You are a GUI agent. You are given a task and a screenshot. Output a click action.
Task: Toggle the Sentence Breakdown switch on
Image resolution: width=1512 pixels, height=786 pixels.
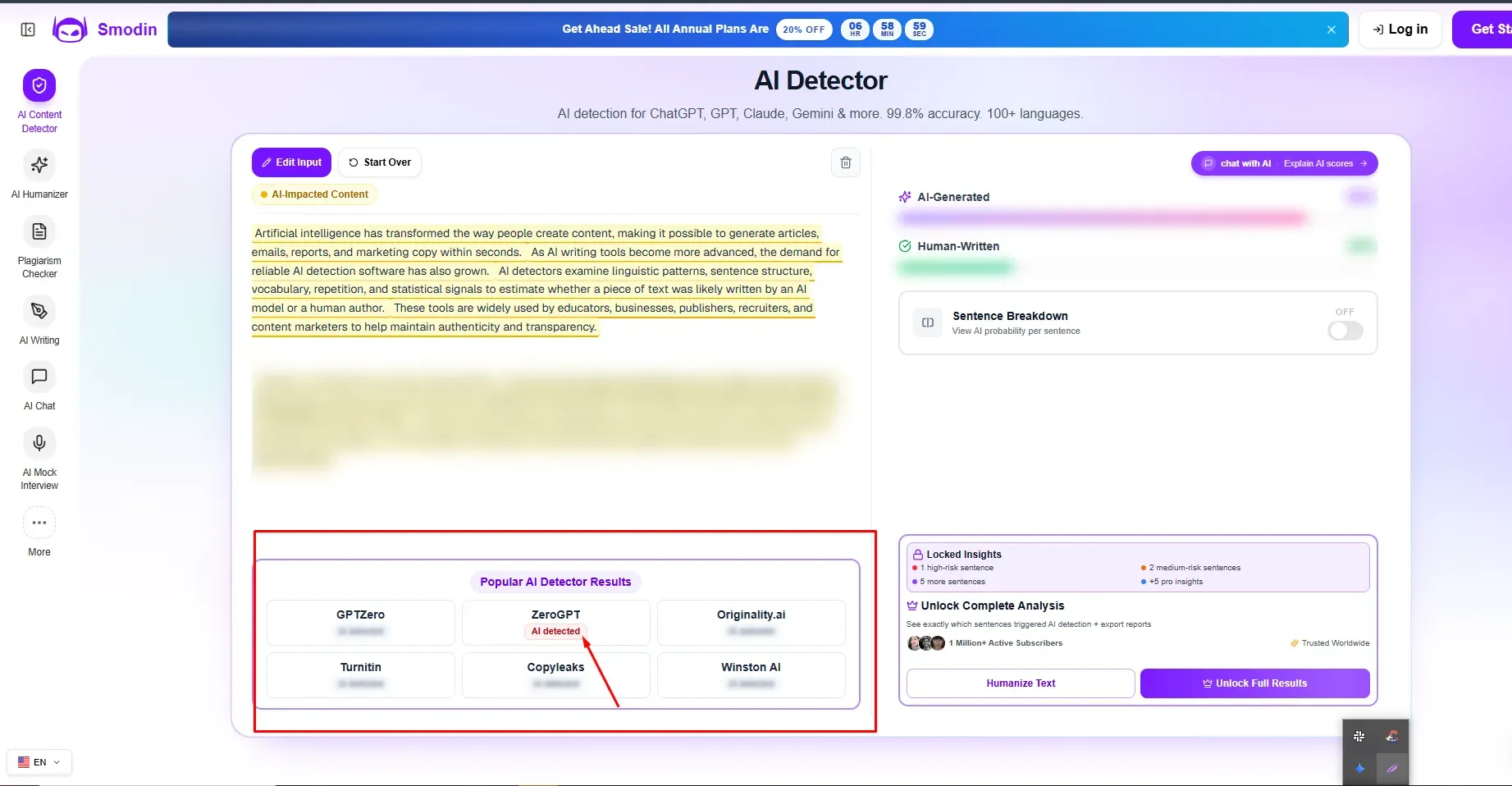click(1345, 331)
